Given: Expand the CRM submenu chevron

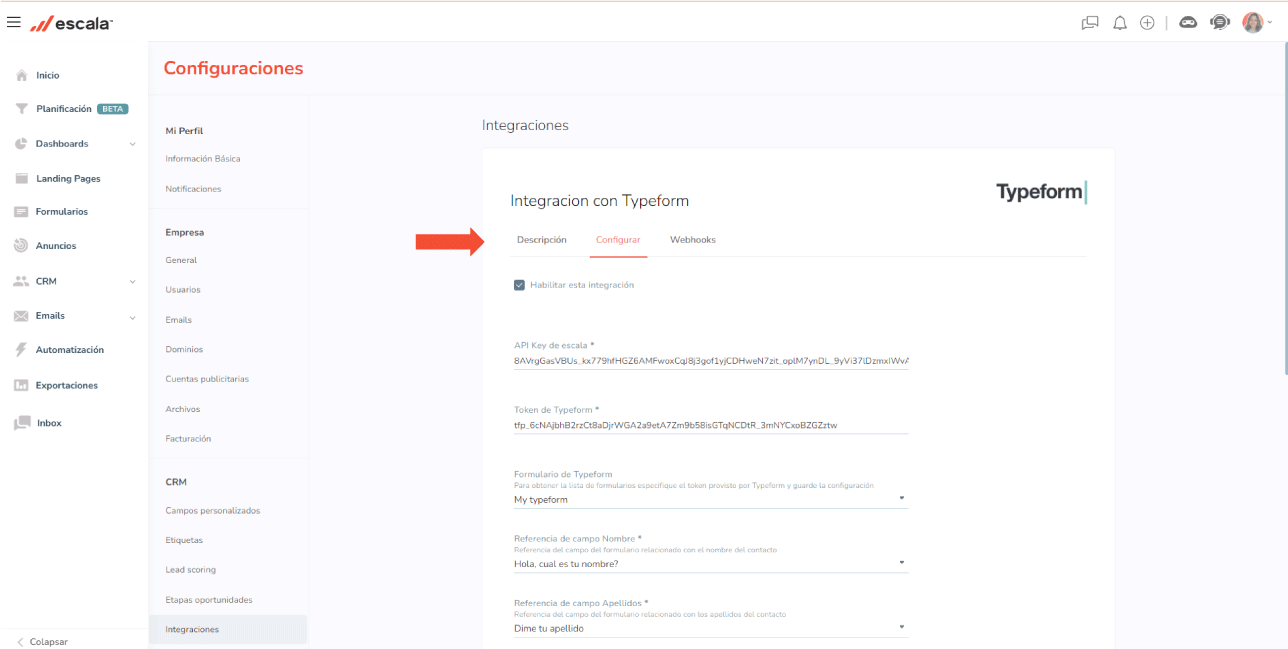Looking at the screenshot, I should (133, 282).
